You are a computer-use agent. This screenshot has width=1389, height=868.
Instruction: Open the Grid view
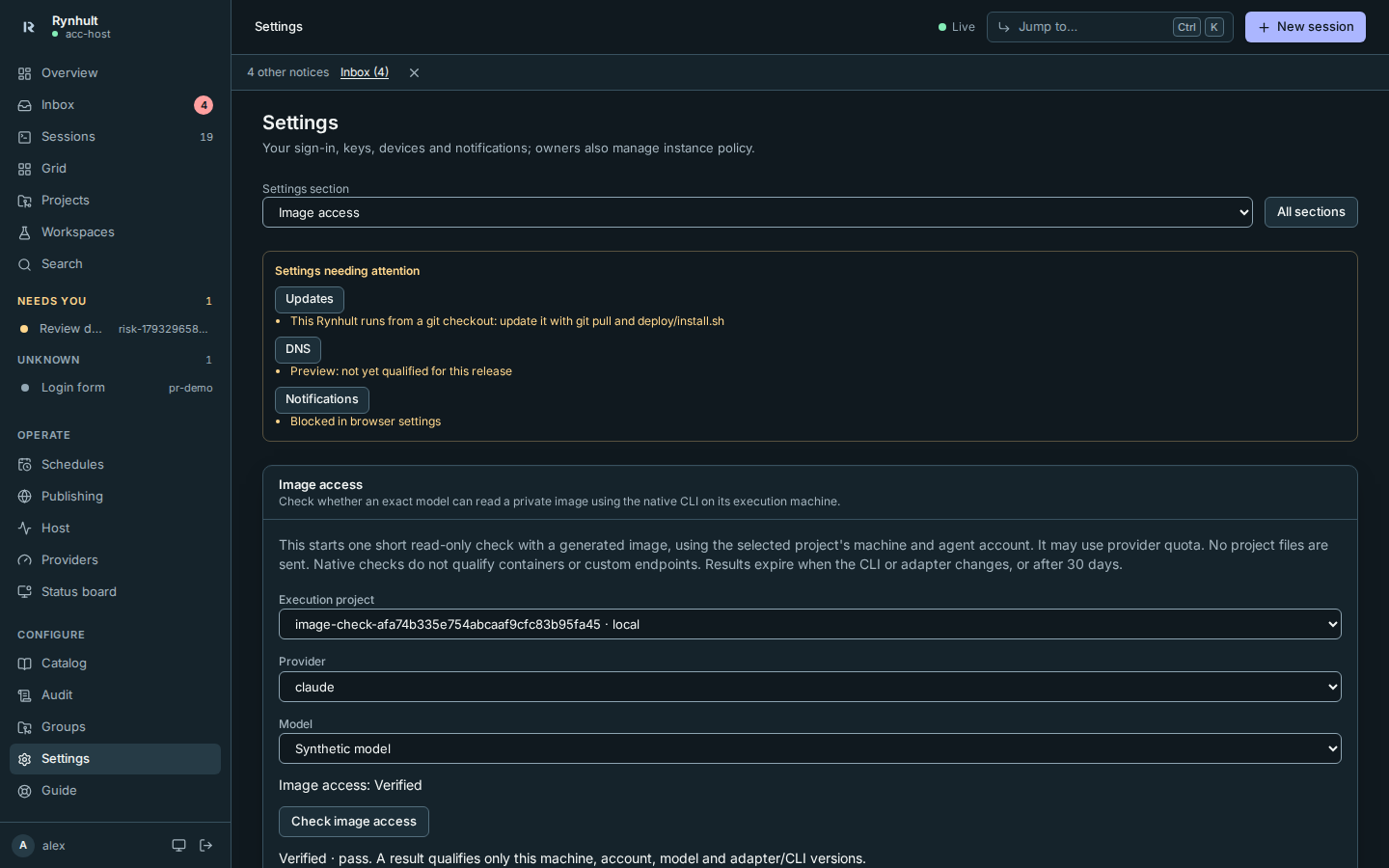(x=115, y=169)
